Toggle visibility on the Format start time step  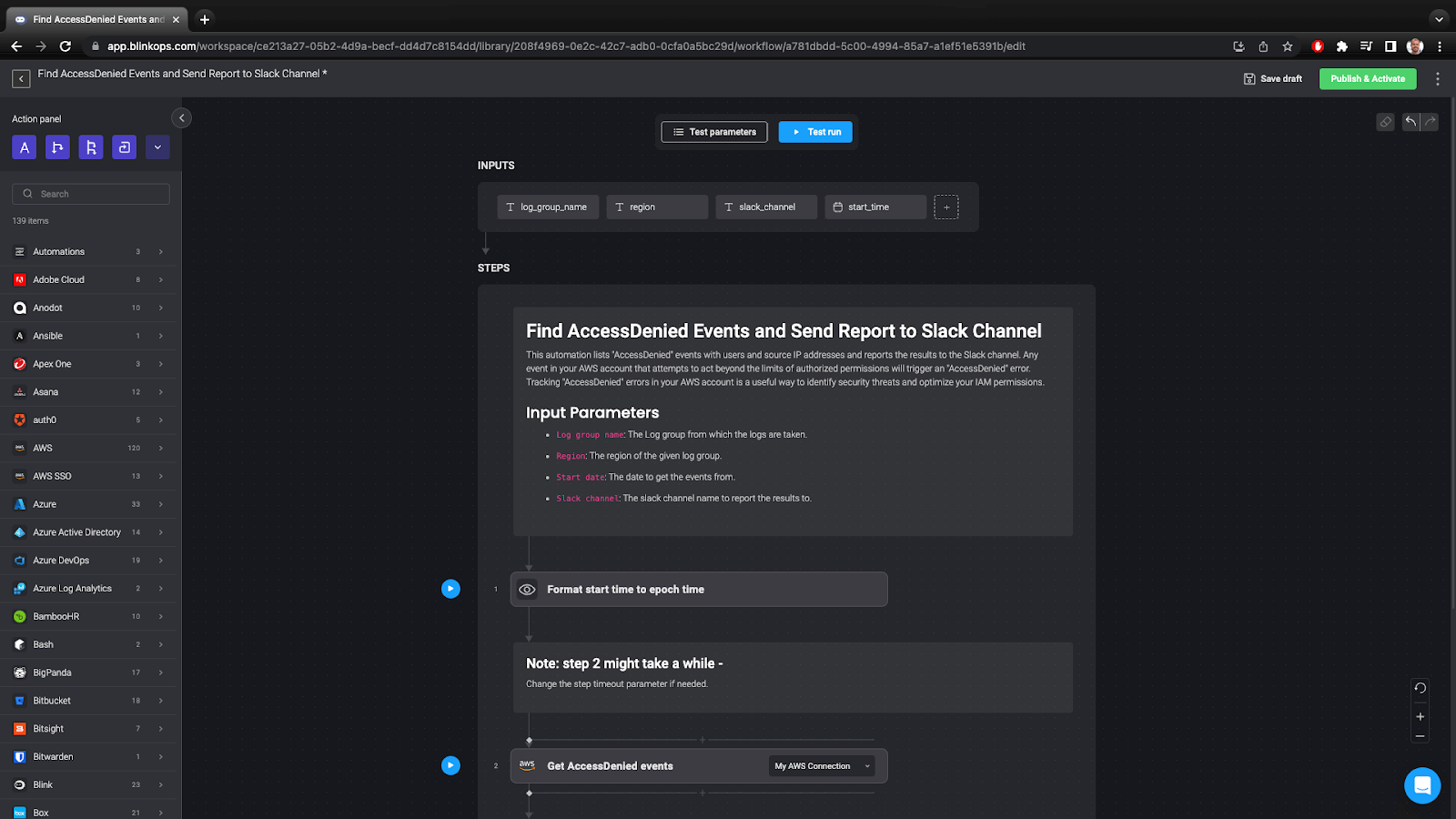coord(527,589)
